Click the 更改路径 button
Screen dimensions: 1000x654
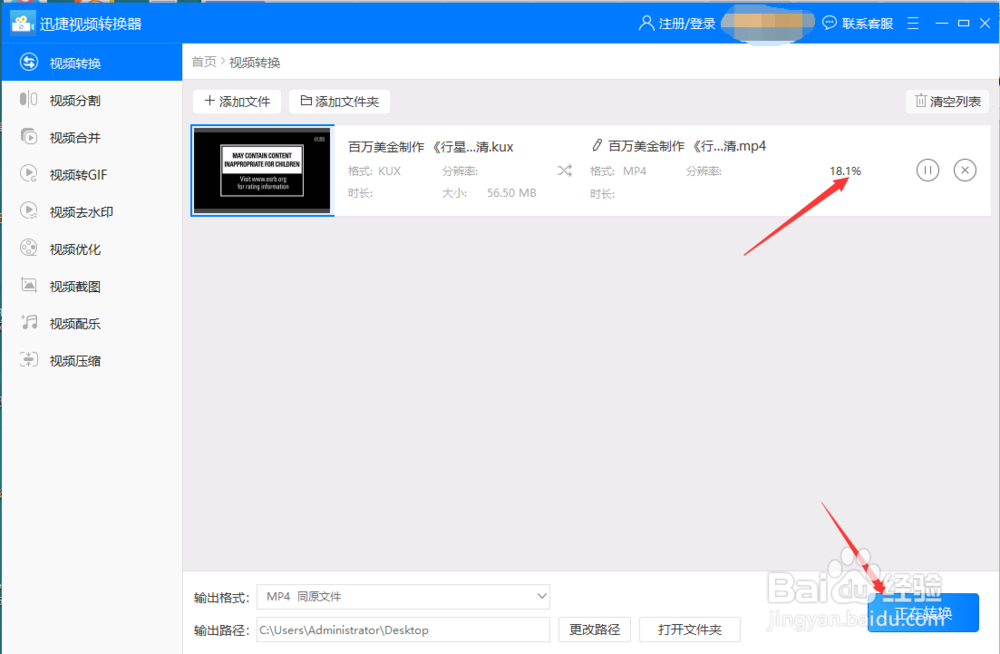(x=594, y=629)
